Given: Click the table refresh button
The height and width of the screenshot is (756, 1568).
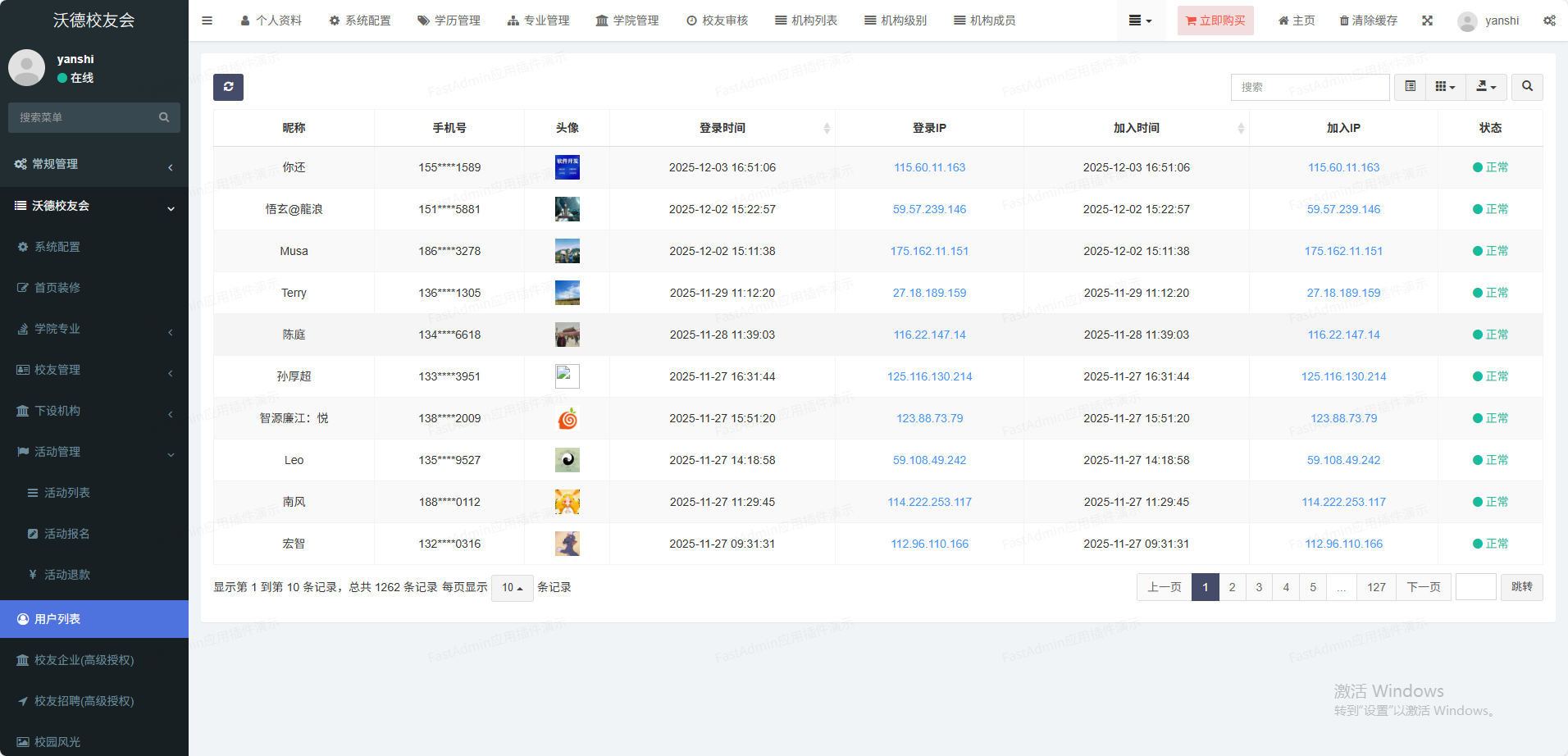Looking at the screenshot, I should click(x=228, y=87).
